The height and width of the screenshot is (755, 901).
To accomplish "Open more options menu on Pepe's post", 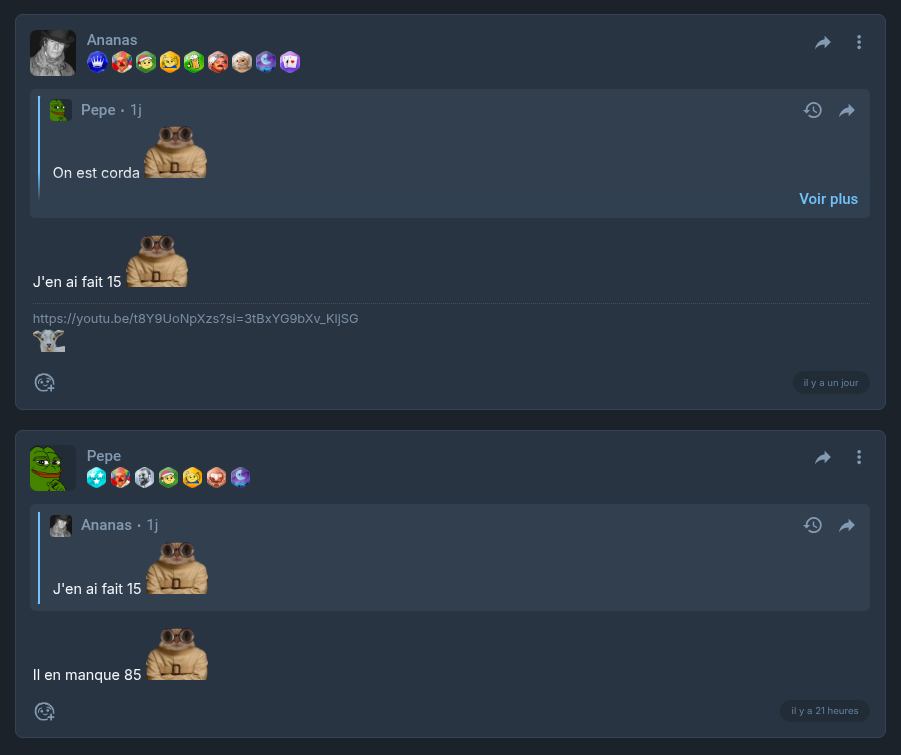I will tap(859, 457).
